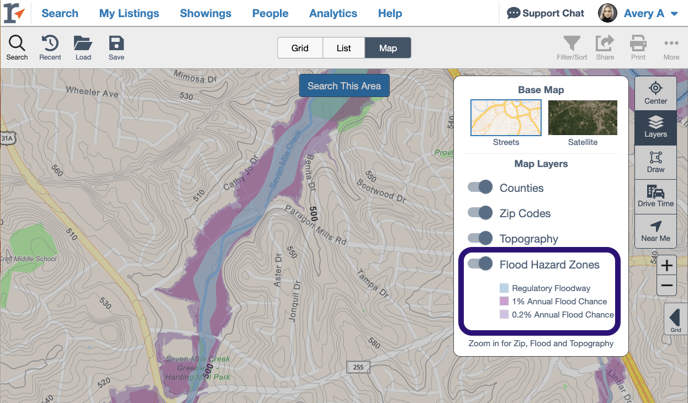This screenshot has height=403, width=688.
Task: Open the Drive Time tool
Action: click(655, 196)
